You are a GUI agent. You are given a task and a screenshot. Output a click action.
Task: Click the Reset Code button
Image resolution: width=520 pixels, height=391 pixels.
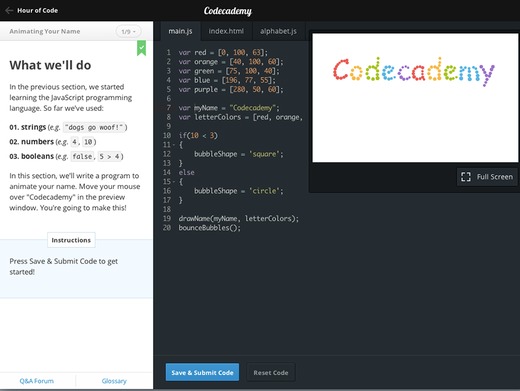click(271, 372)
